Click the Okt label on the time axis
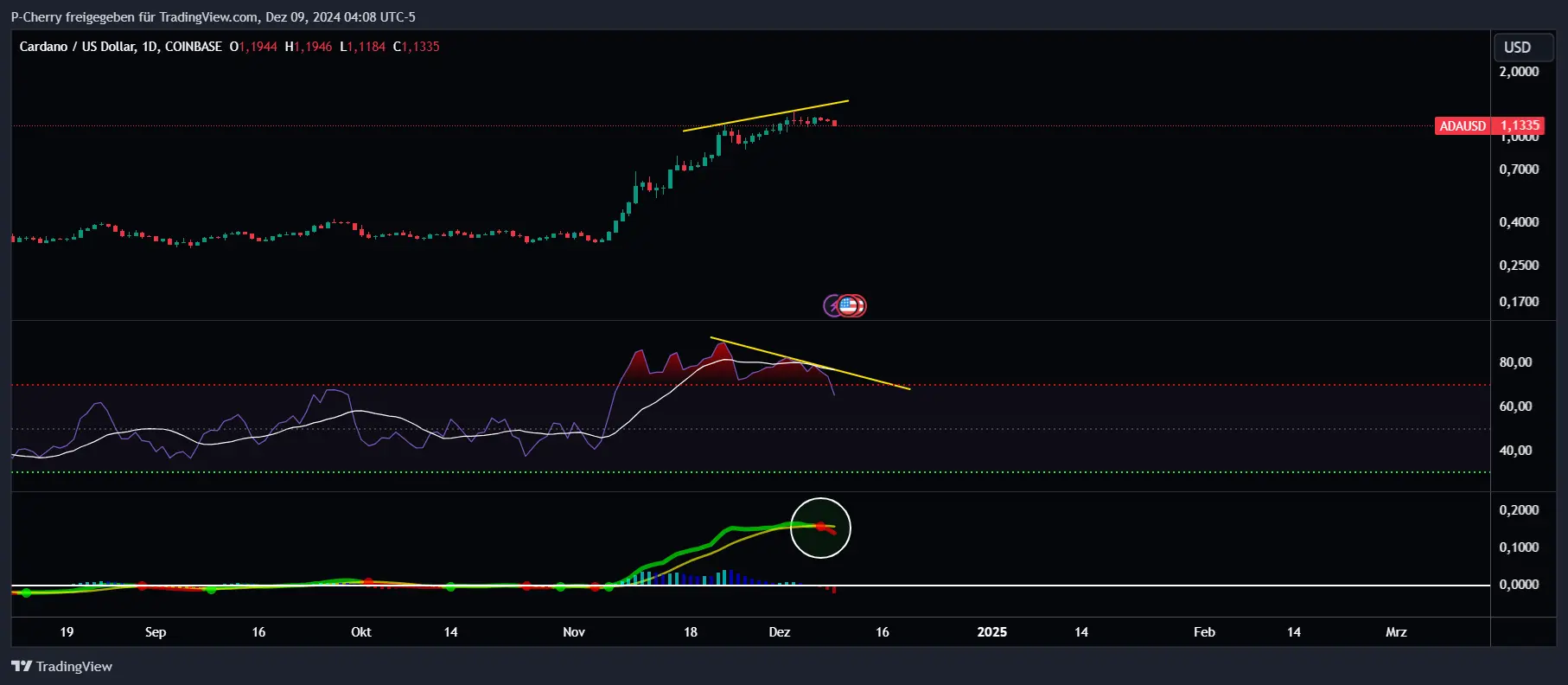1568x685 pixels. pos(361,632)
